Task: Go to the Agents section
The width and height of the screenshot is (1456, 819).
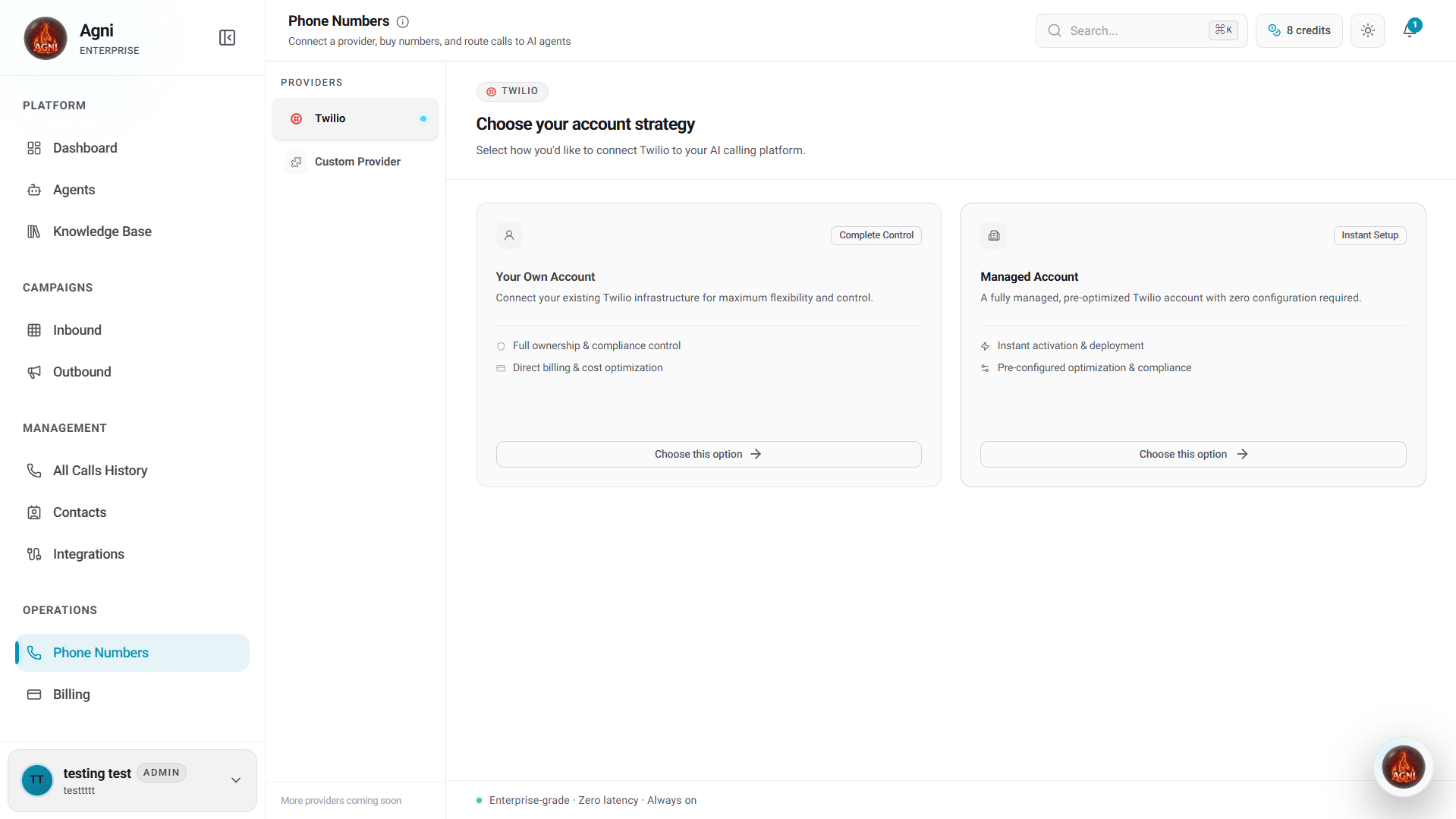Action: tap(132, 190)
